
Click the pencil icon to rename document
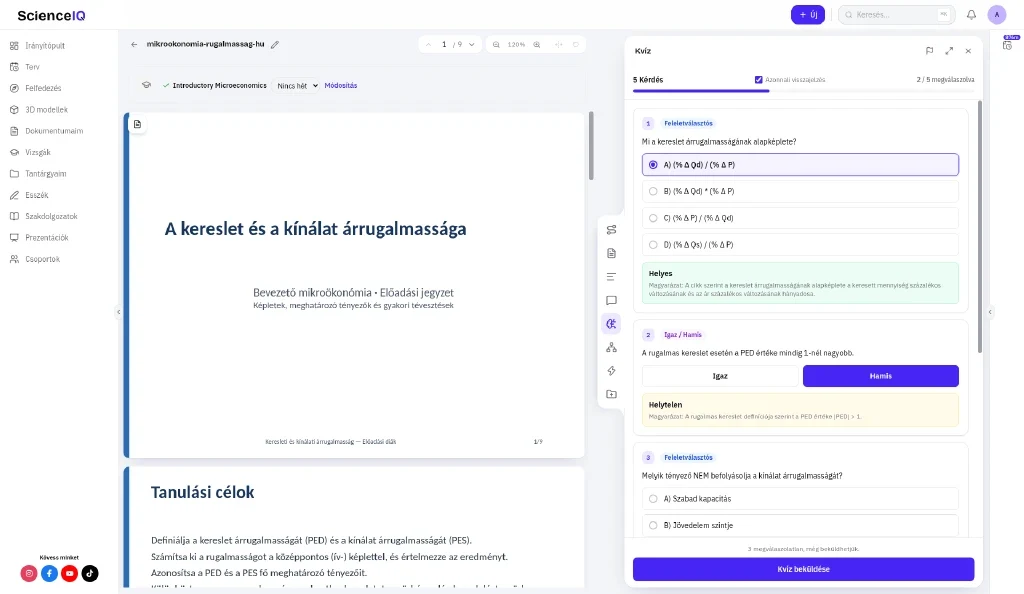275,44
